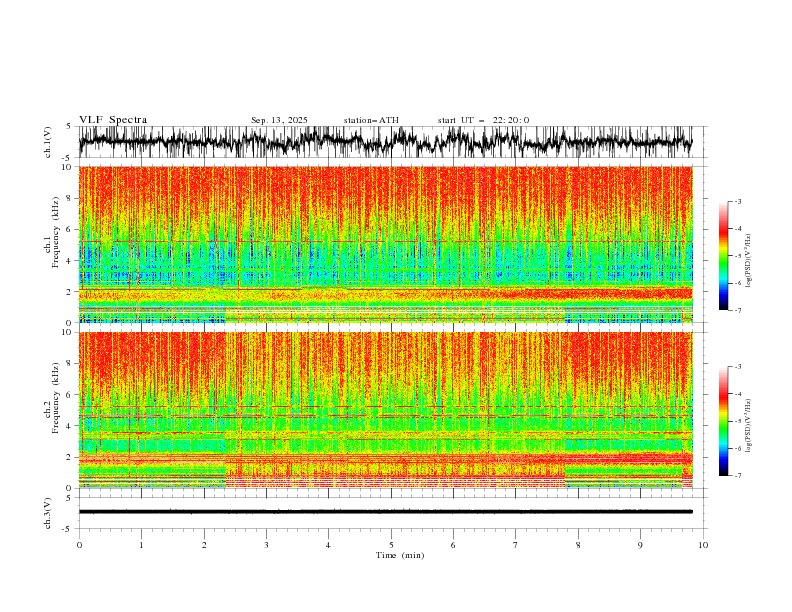Image resolution: width=792 pixels, height=612 pixels.
Task: Click the ch.1 spectrogram panel
Action: 385,244
